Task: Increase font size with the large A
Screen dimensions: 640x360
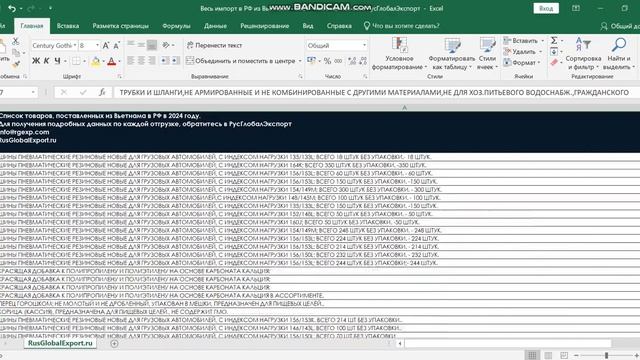Action: coord(106,45)
